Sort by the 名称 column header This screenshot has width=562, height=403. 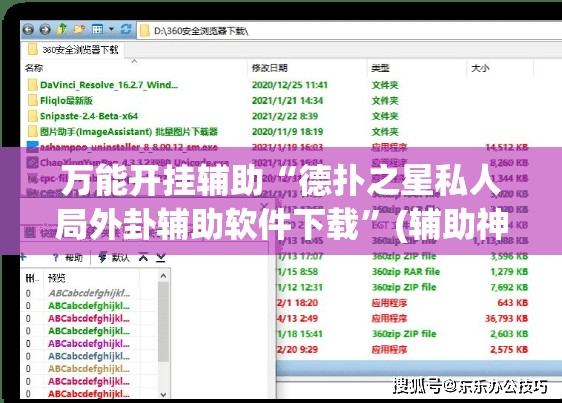(34, 68)
